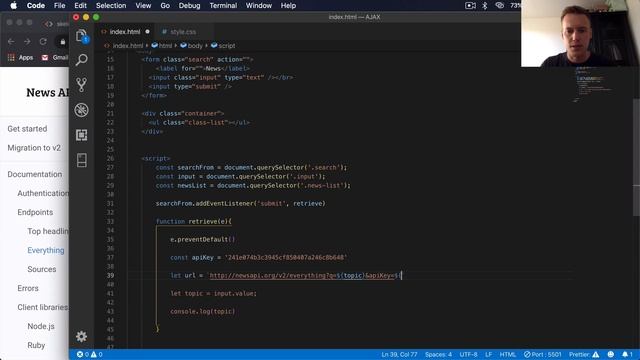Click the html breadcrumb segment
This screenshot has width=640, height=360.
tap(162, 46)
